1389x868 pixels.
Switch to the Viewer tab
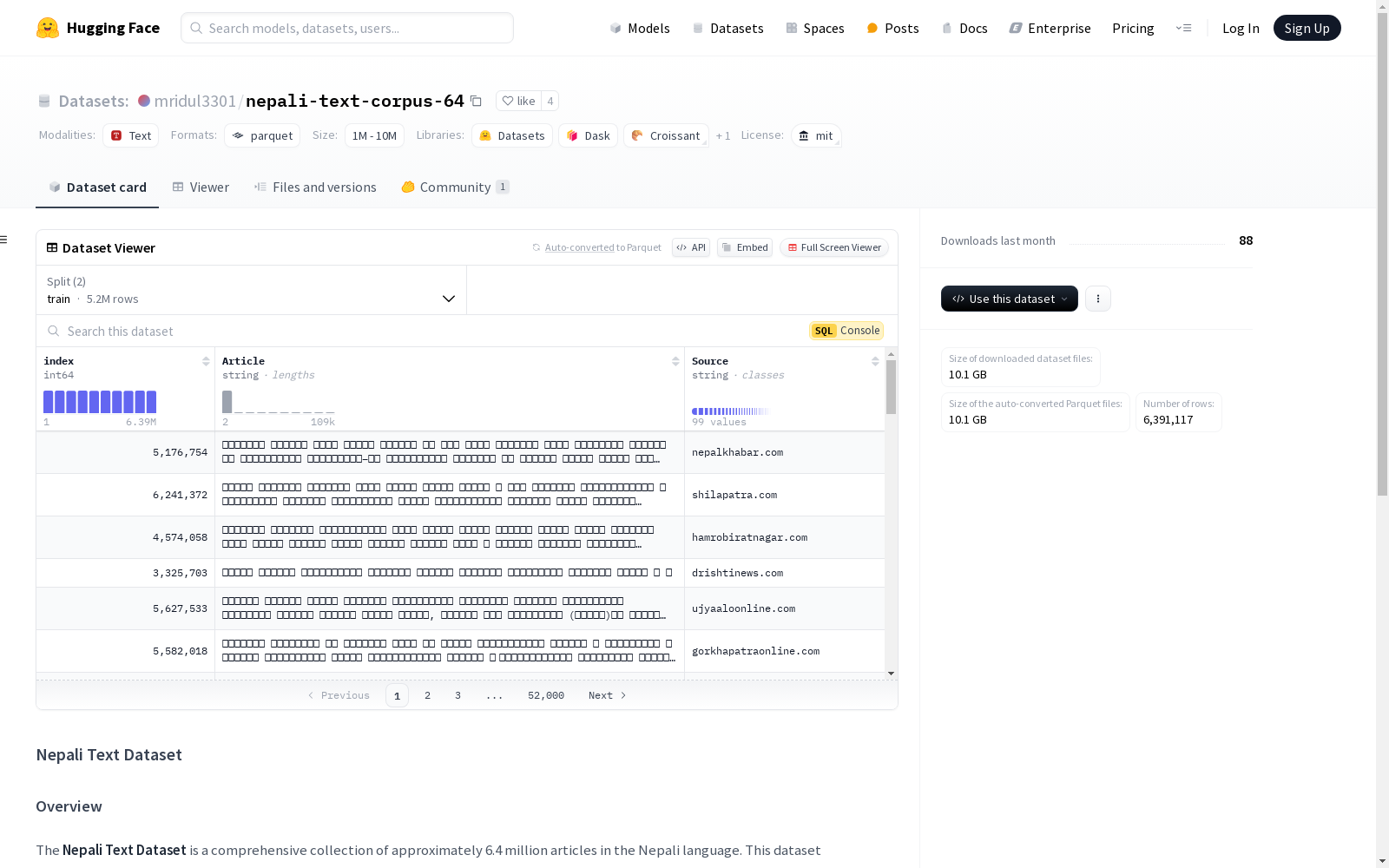[201, 187]
